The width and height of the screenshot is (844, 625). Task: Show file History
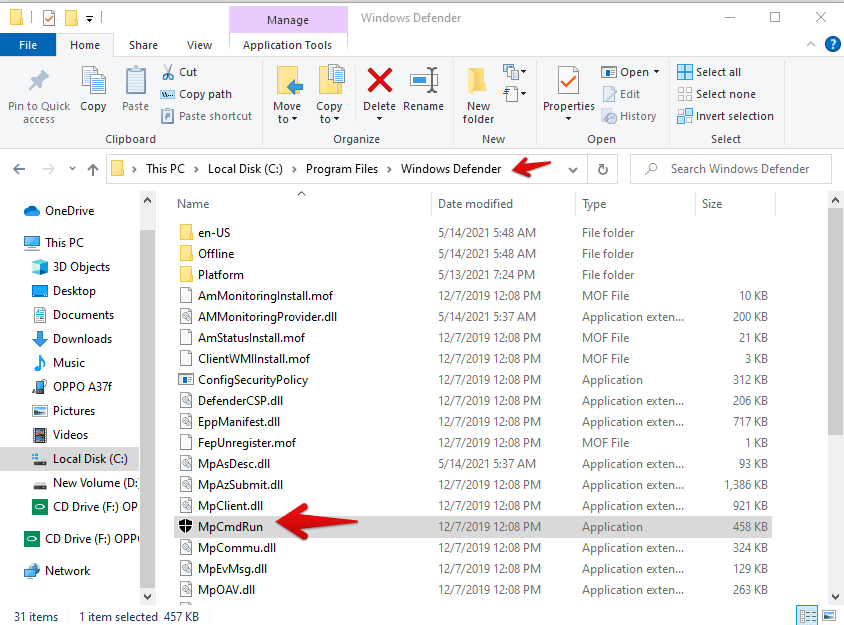tap(629, 116)
